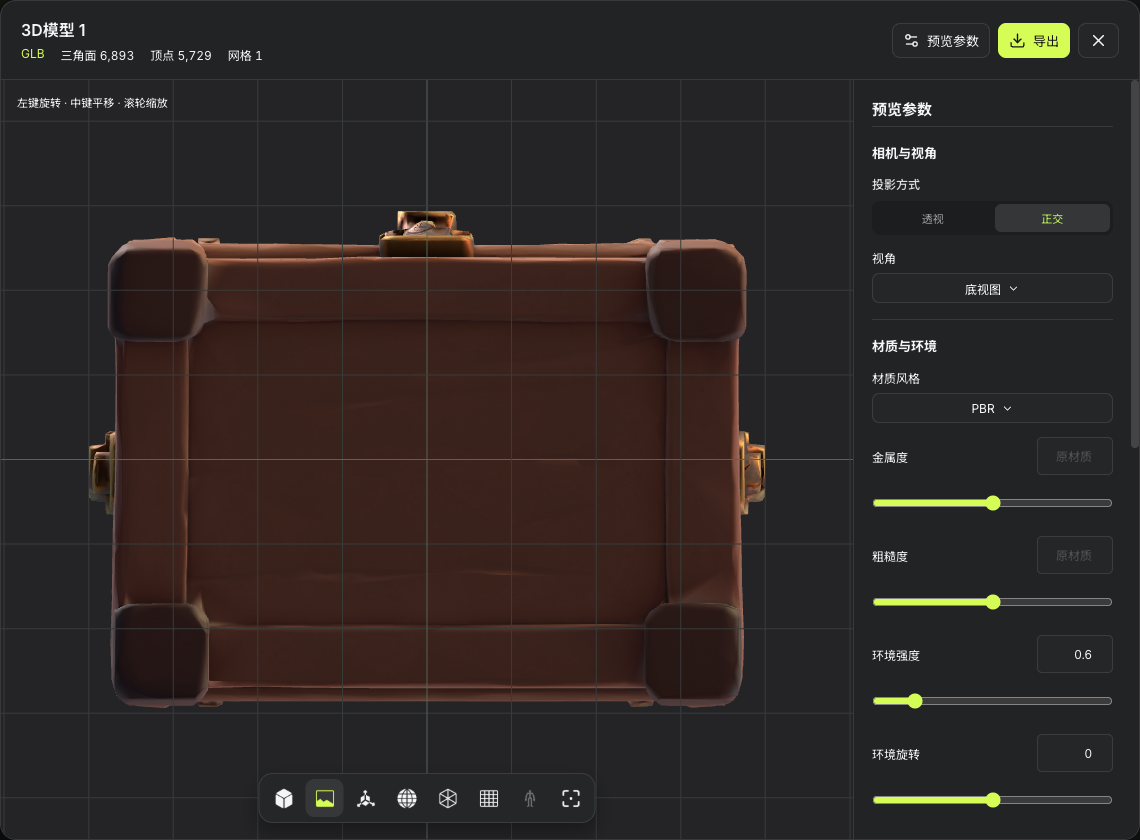Toggle the globe environment icon
The width and height of the screenshot is (1140, 840).
[407, 799]
